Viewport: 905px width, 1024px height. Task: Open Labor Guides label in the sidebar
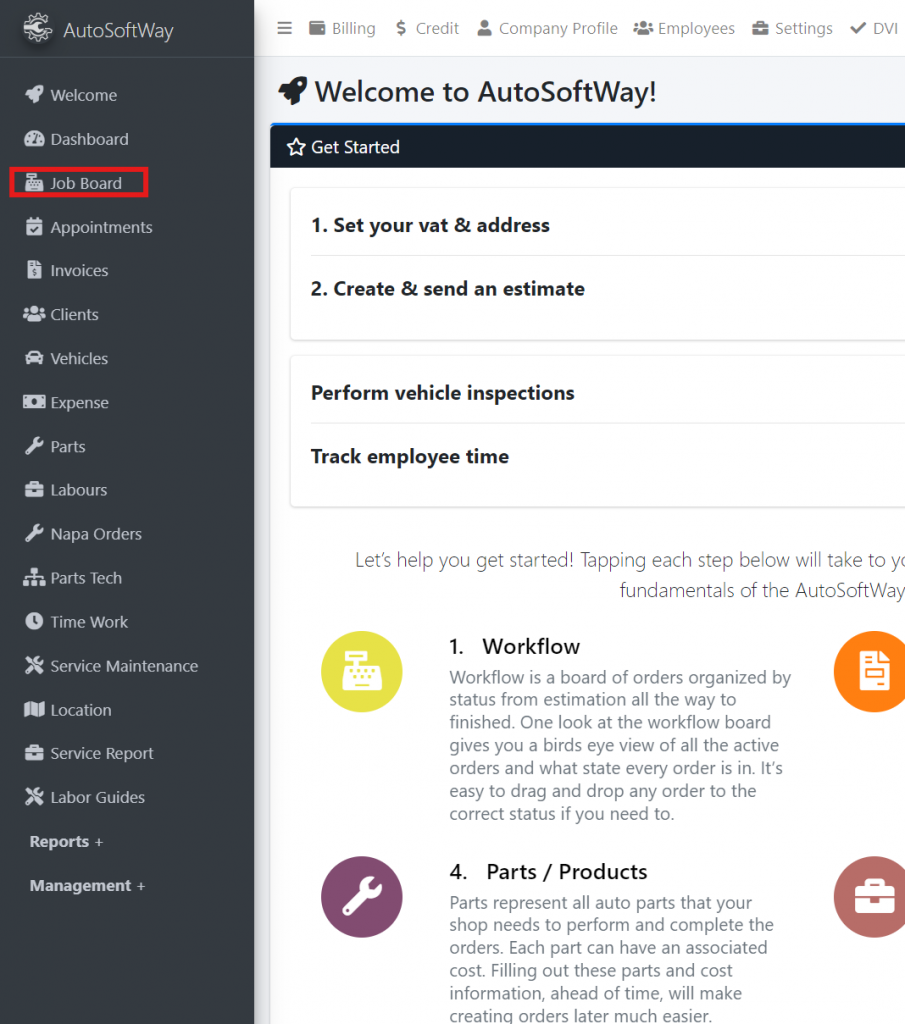97,797
